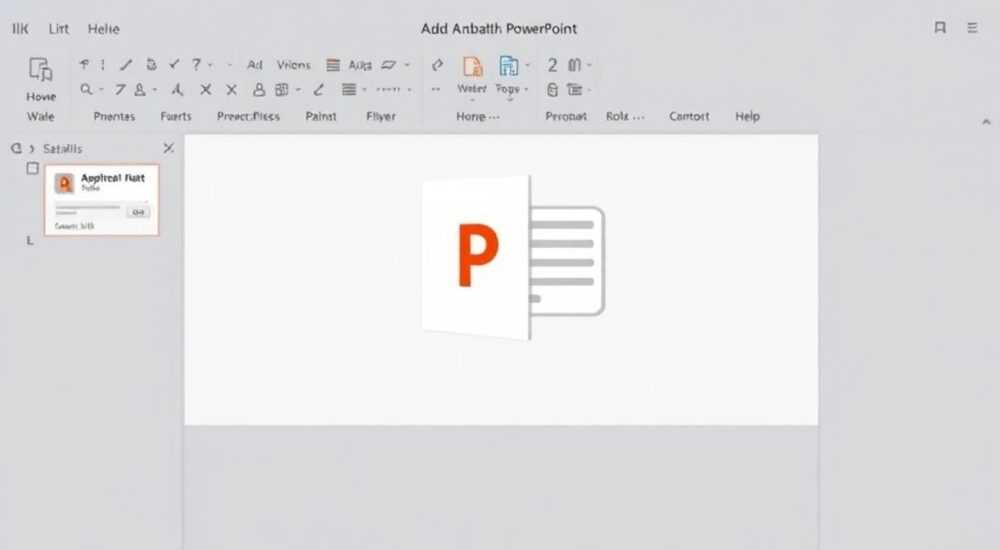The height and width of the screenshot is (550, 1000).
Task: Click the refresh icon beside Satallis
Action: click(x=16, y=148)
